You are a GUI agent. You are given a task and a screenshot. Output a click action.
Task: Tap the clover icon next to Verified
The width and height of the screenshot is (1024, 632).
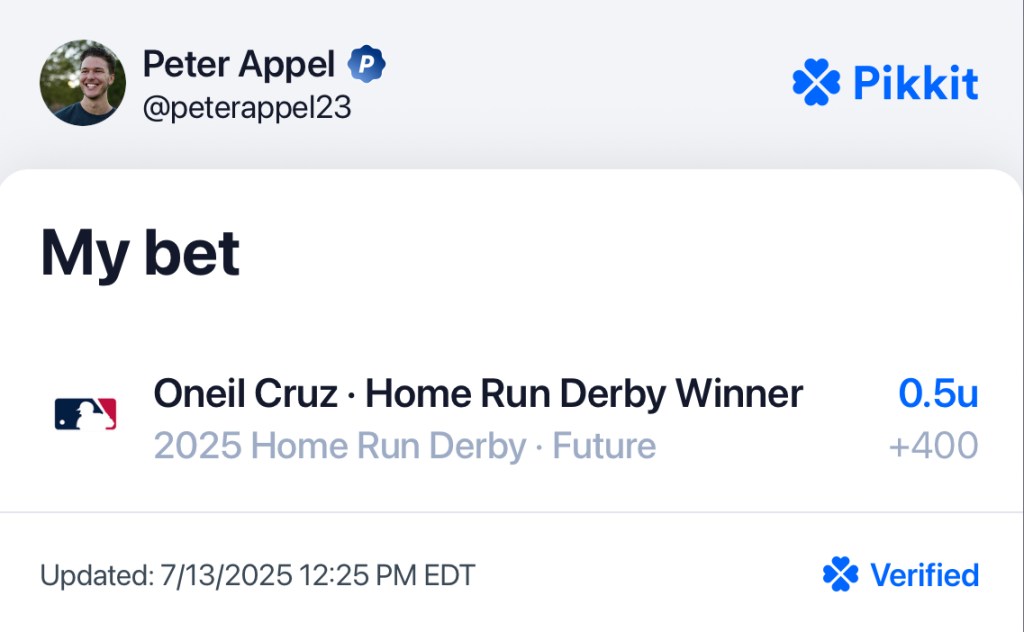click(840, 574)
